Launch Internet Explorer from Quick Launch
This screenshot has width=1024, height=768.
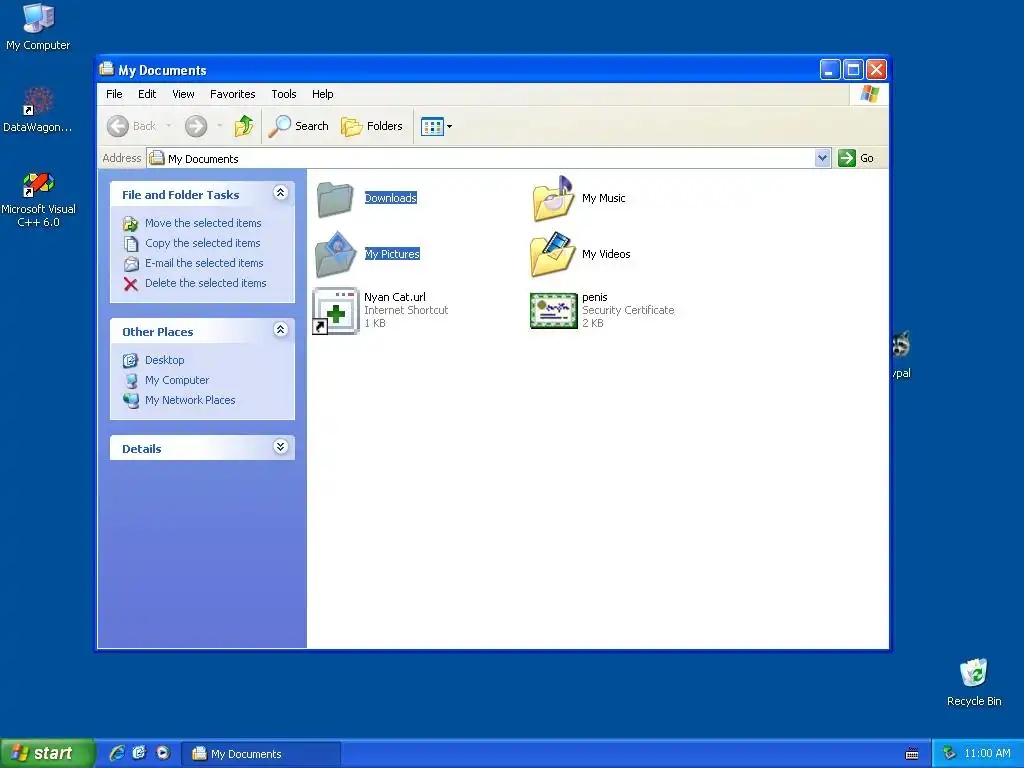coord(116,753)
